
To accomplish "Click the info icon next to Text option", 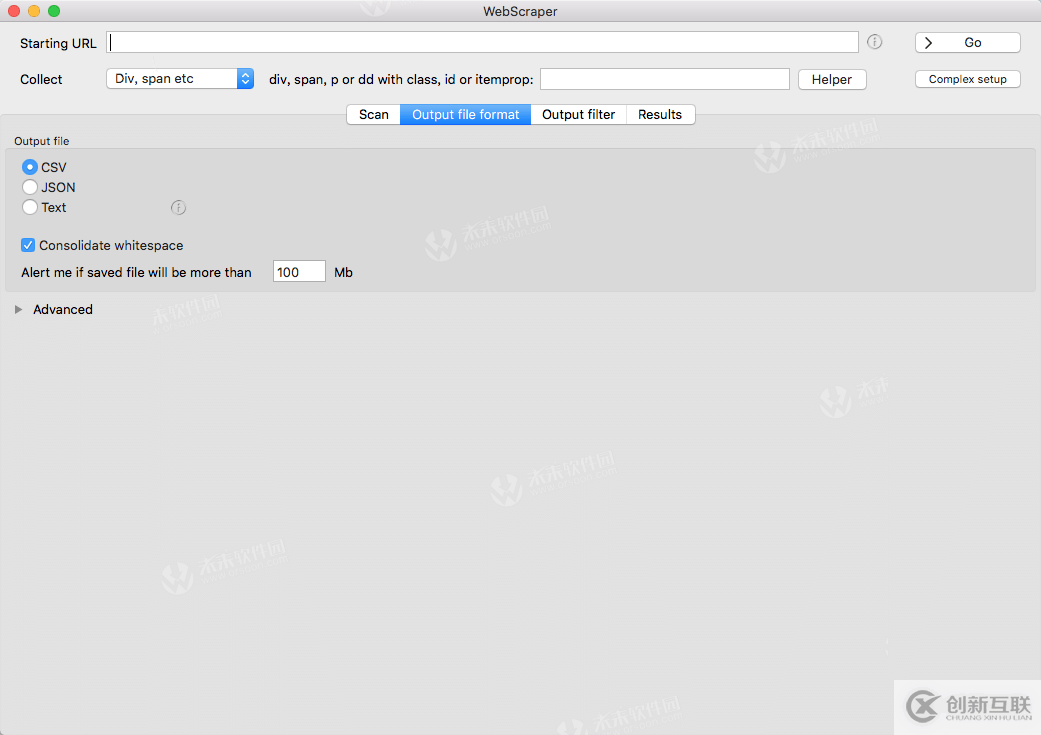I will (178, 208).
